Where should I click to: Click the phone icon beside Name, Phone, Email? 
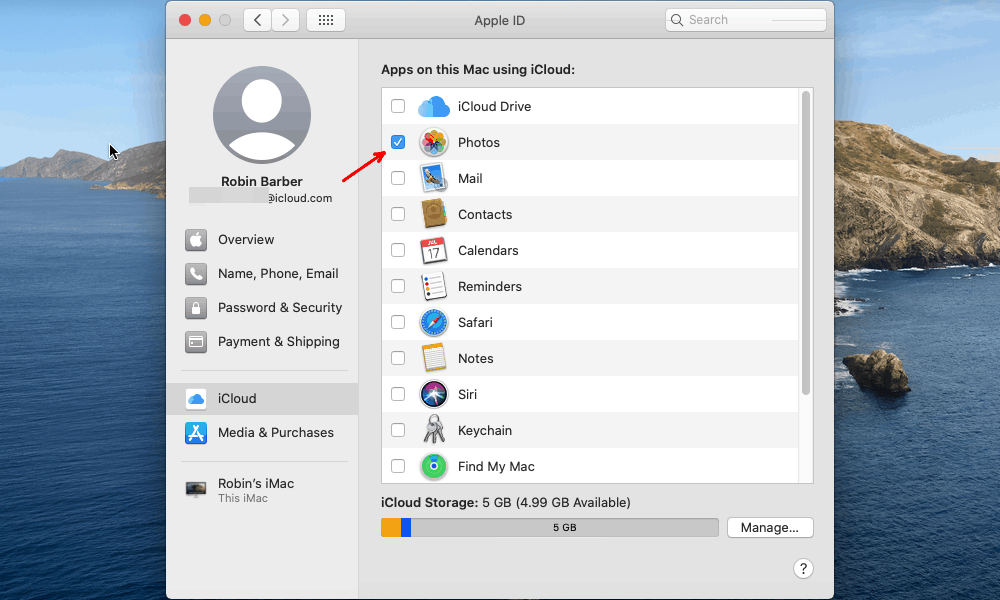(196, 274)
